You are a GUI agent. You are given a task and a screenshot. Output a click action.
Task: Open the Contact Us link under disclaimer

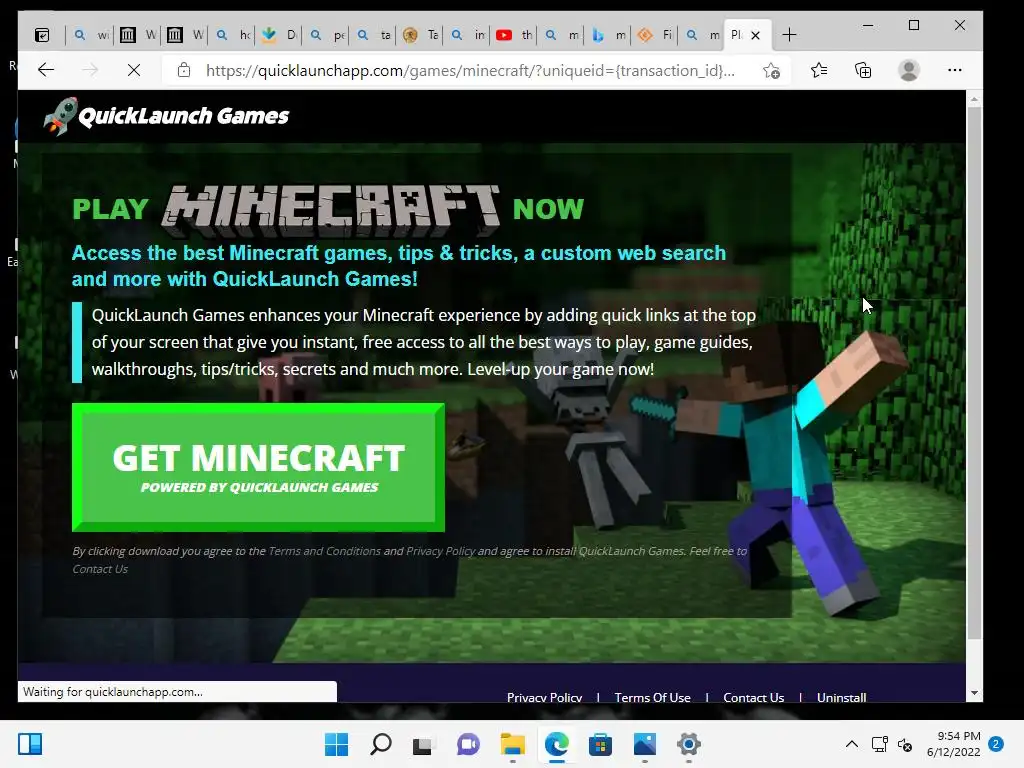click(100, 569)
